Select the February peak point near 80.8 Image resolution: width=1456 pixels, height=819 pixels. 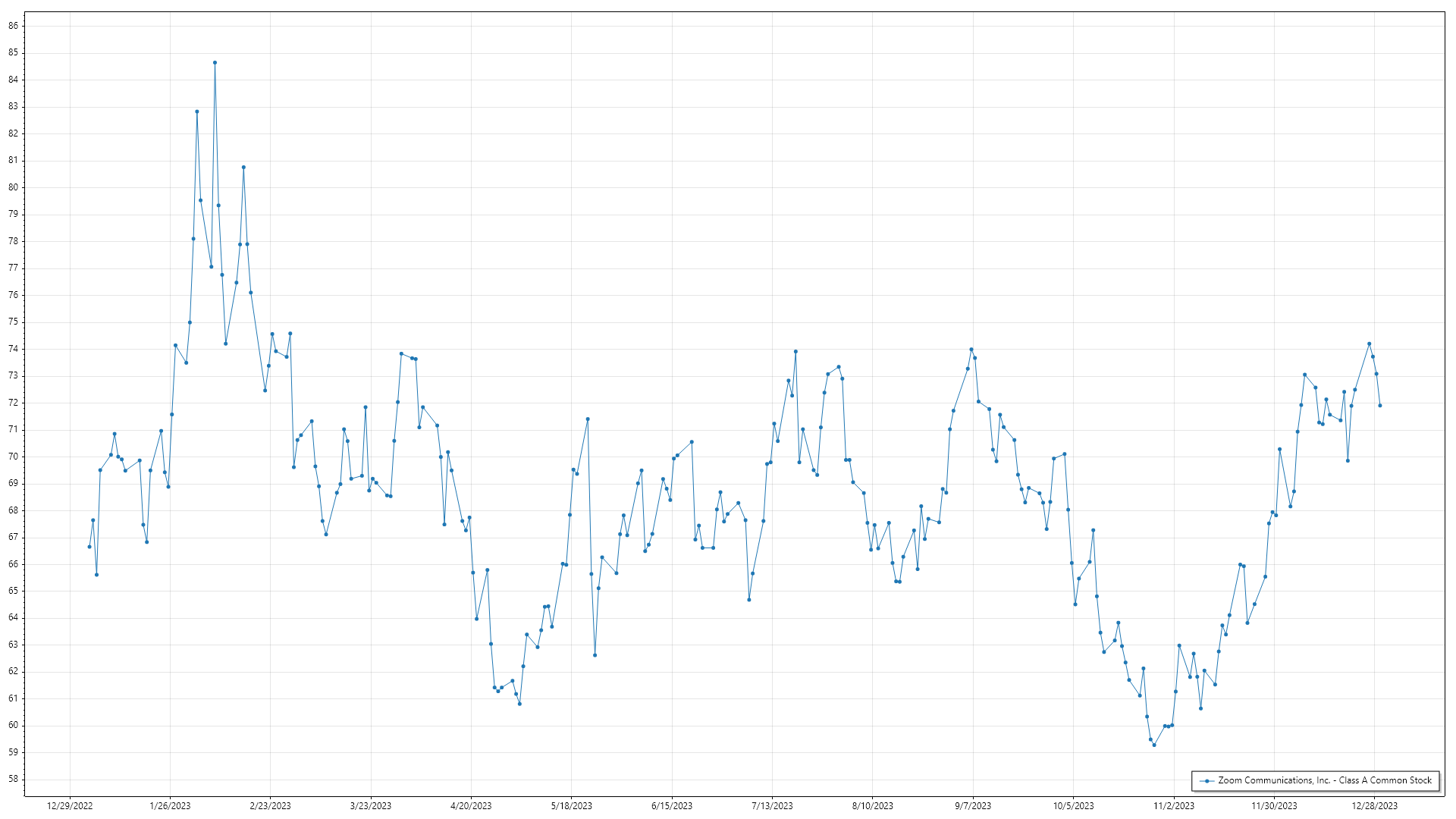point(243,167)
